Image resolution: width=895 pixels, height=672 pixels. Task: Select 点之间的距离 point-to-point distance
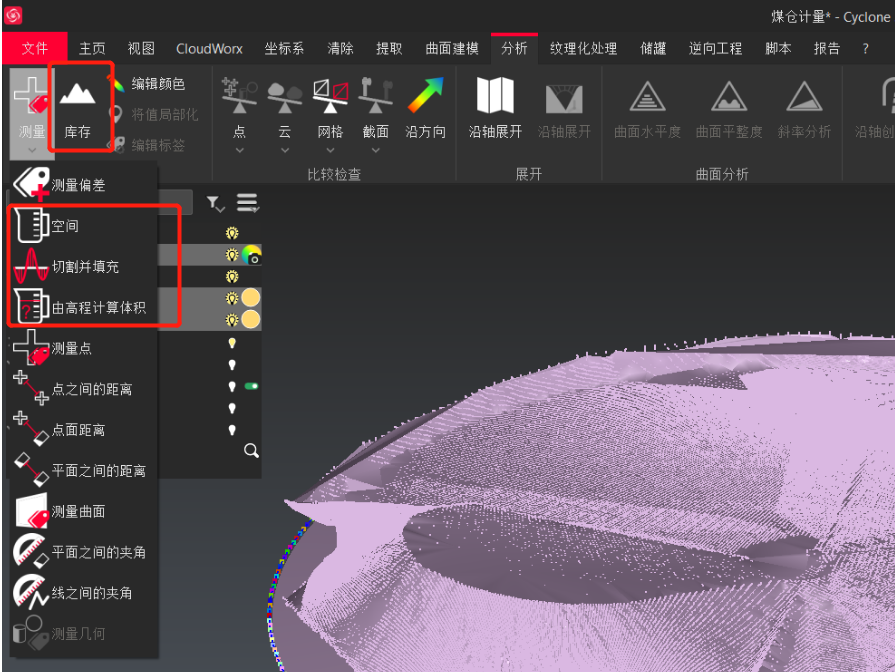(x=83, y=389)
